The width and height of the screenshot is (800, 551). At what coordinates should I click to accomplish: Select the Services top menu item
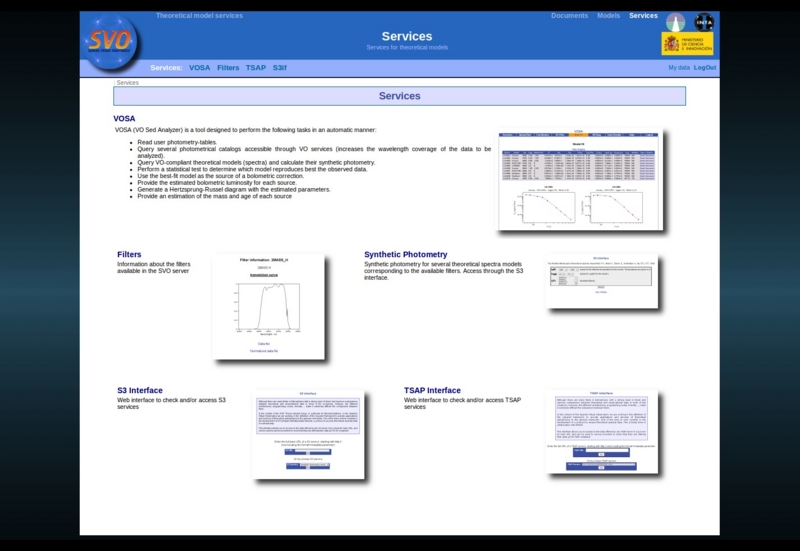tap(643, 16)
